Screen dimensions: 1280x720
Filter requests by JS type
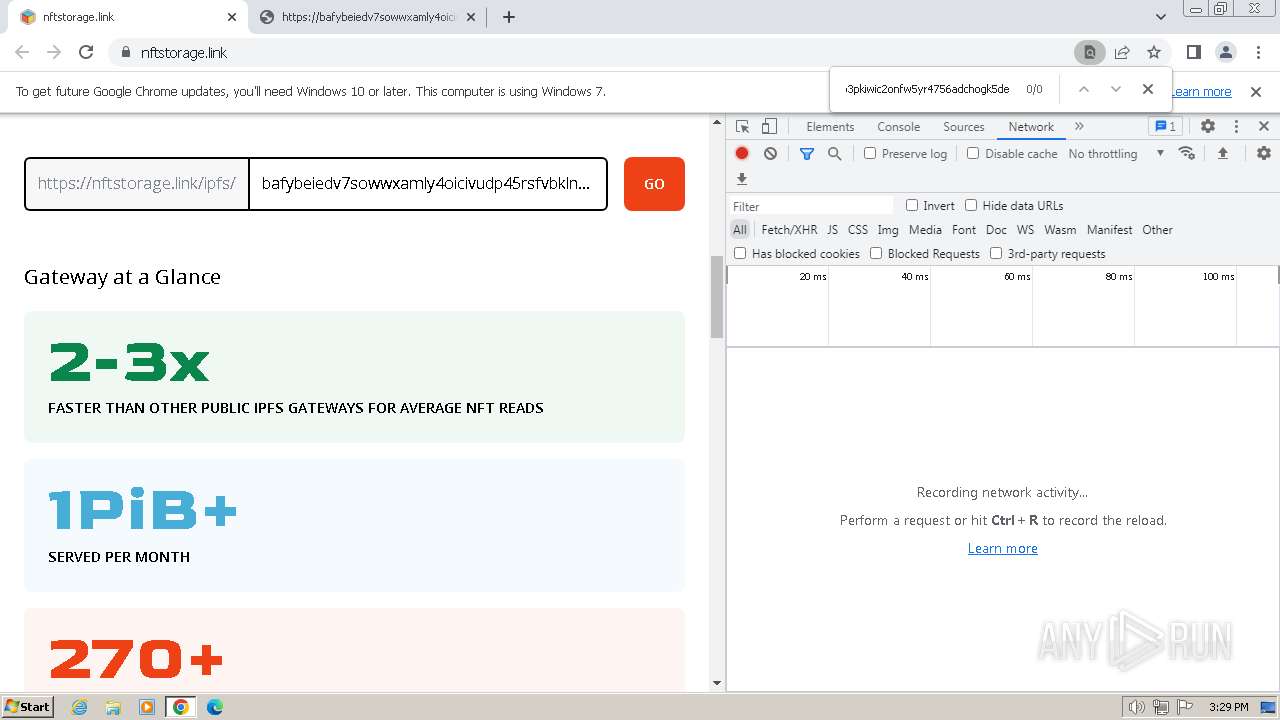[832, 230]
